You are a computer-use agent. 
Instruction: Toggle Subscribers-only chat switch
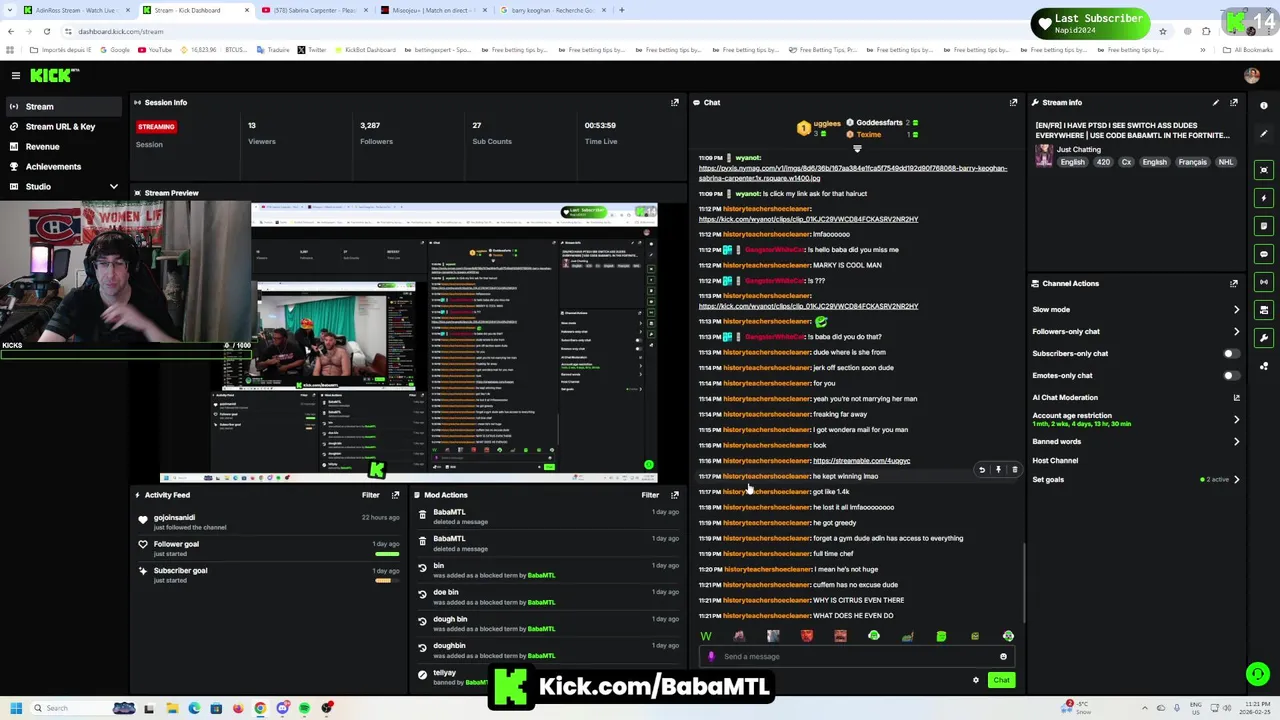[x=1231, y=353]
